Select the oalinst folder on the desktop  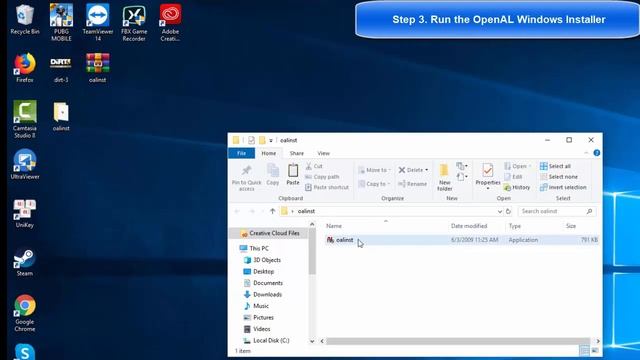tap(61, 116)
